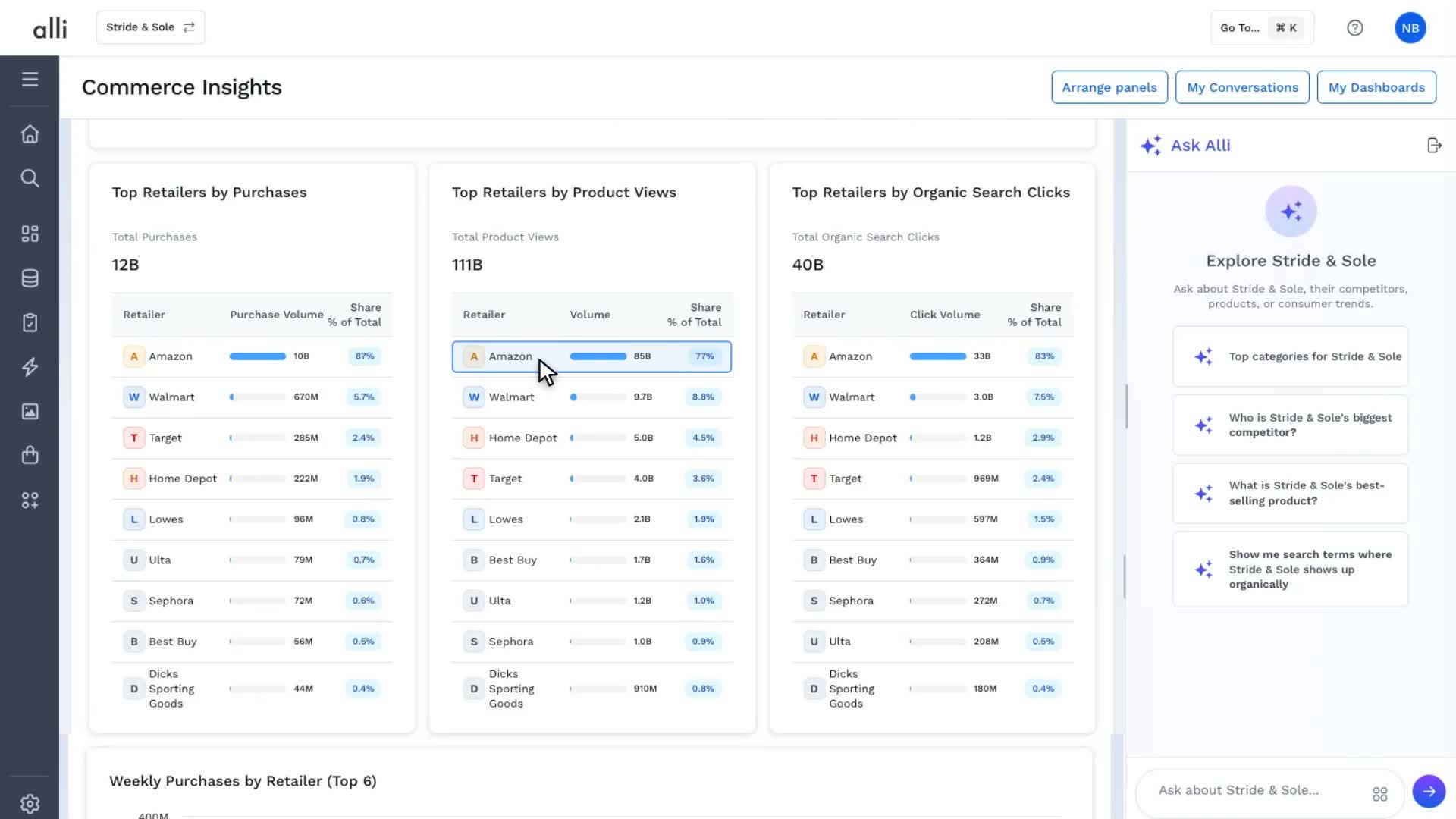Click Ulta row in Product Views table

tap(591, 601)
